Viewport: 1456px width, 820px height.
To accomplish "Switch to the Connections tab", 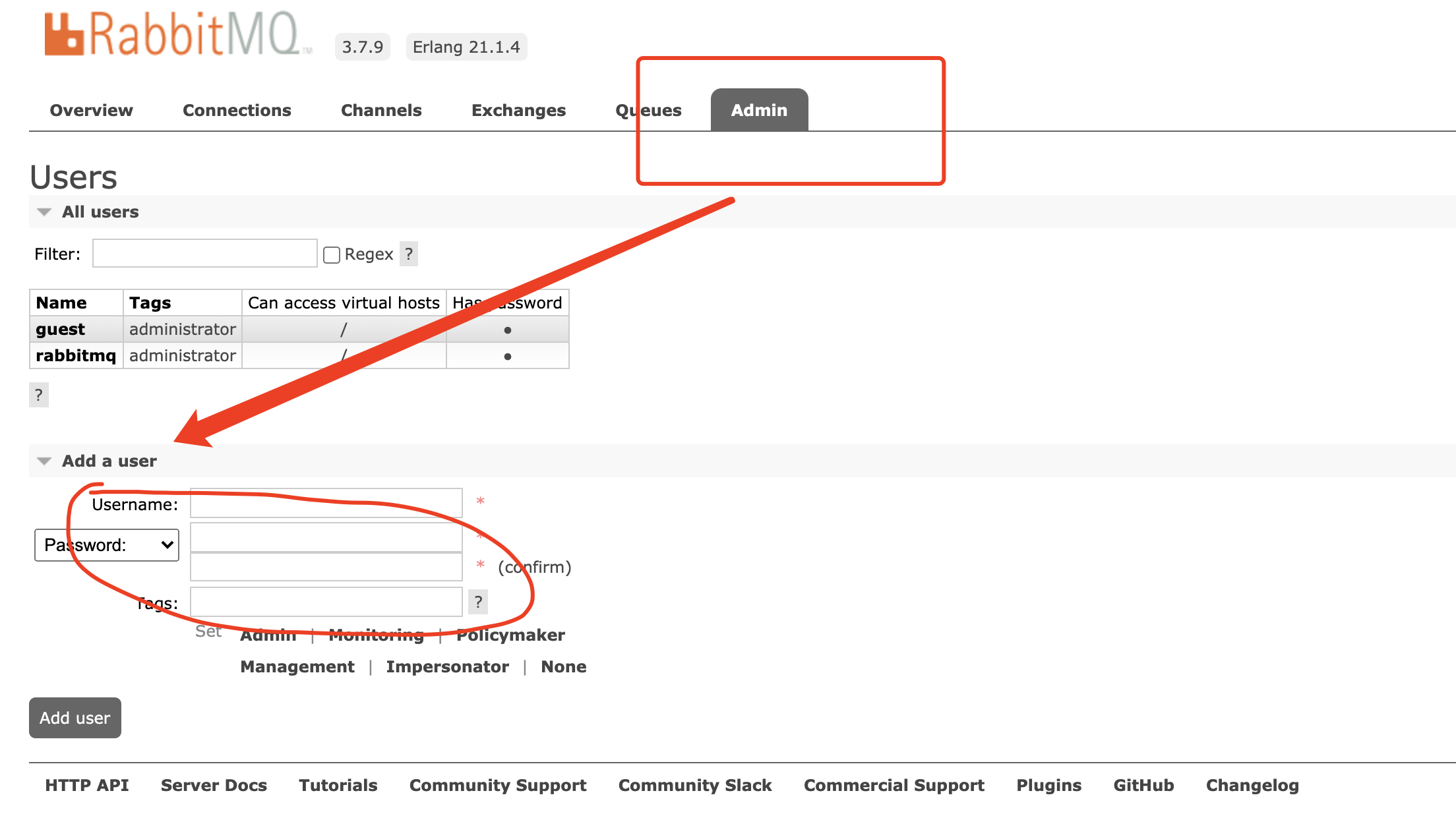I will [237, 110].
